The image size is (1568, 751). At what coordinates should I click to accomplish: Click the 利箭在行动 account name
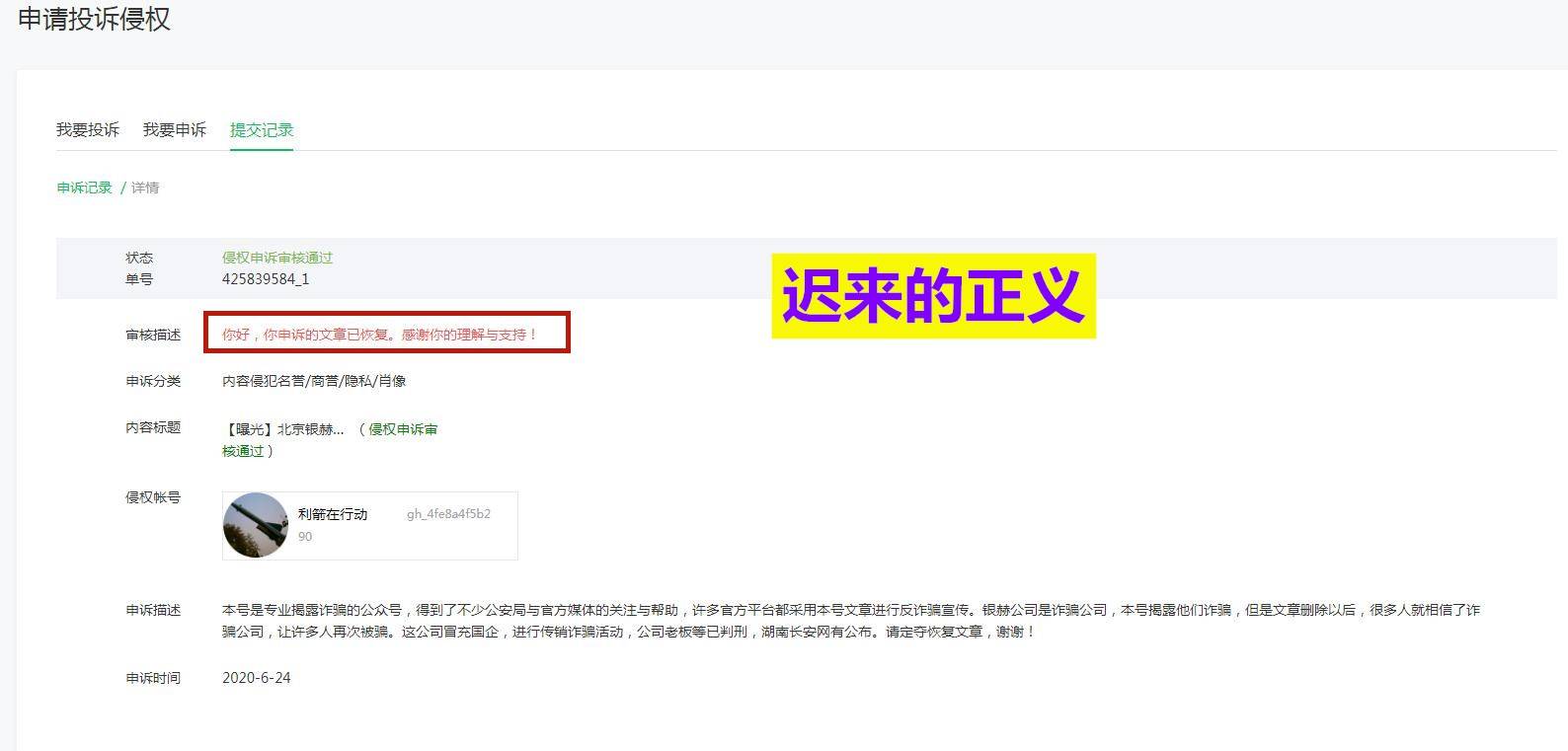coord(333,514)
